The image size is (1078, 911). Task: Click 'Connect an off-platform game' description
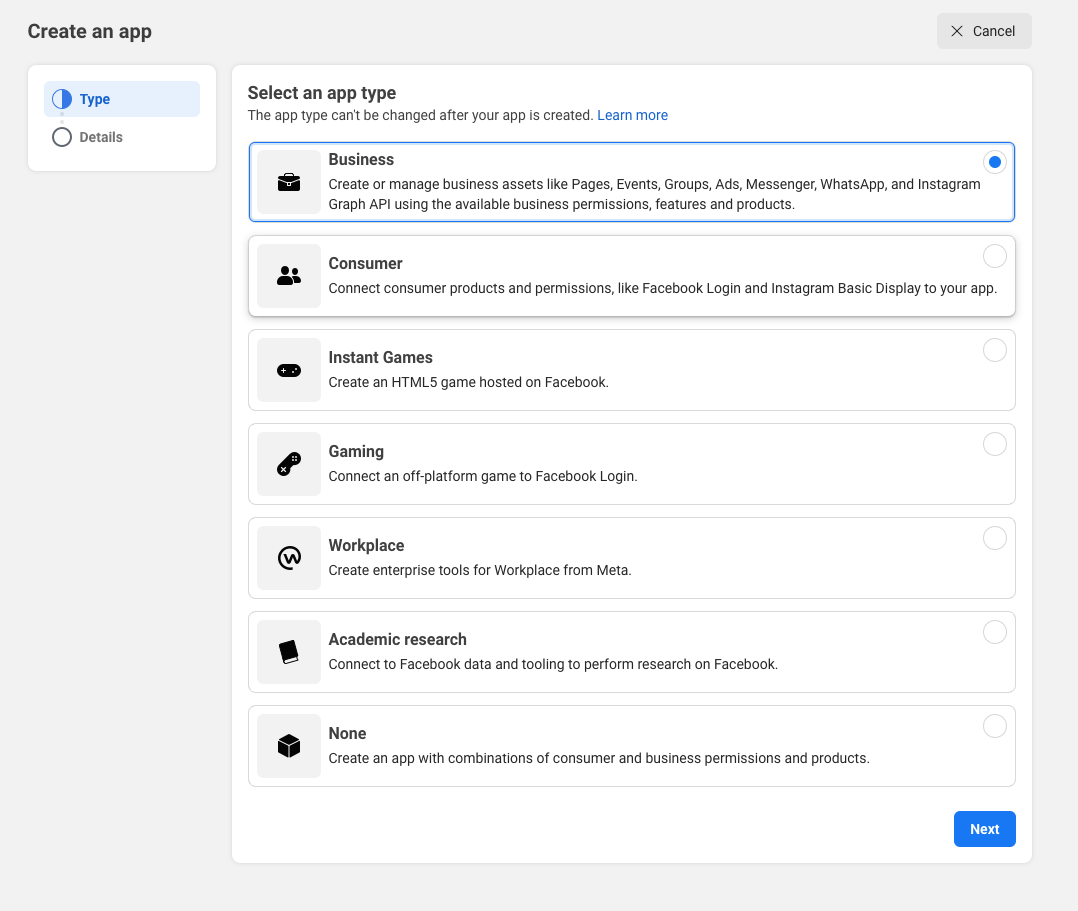(483, 476)
